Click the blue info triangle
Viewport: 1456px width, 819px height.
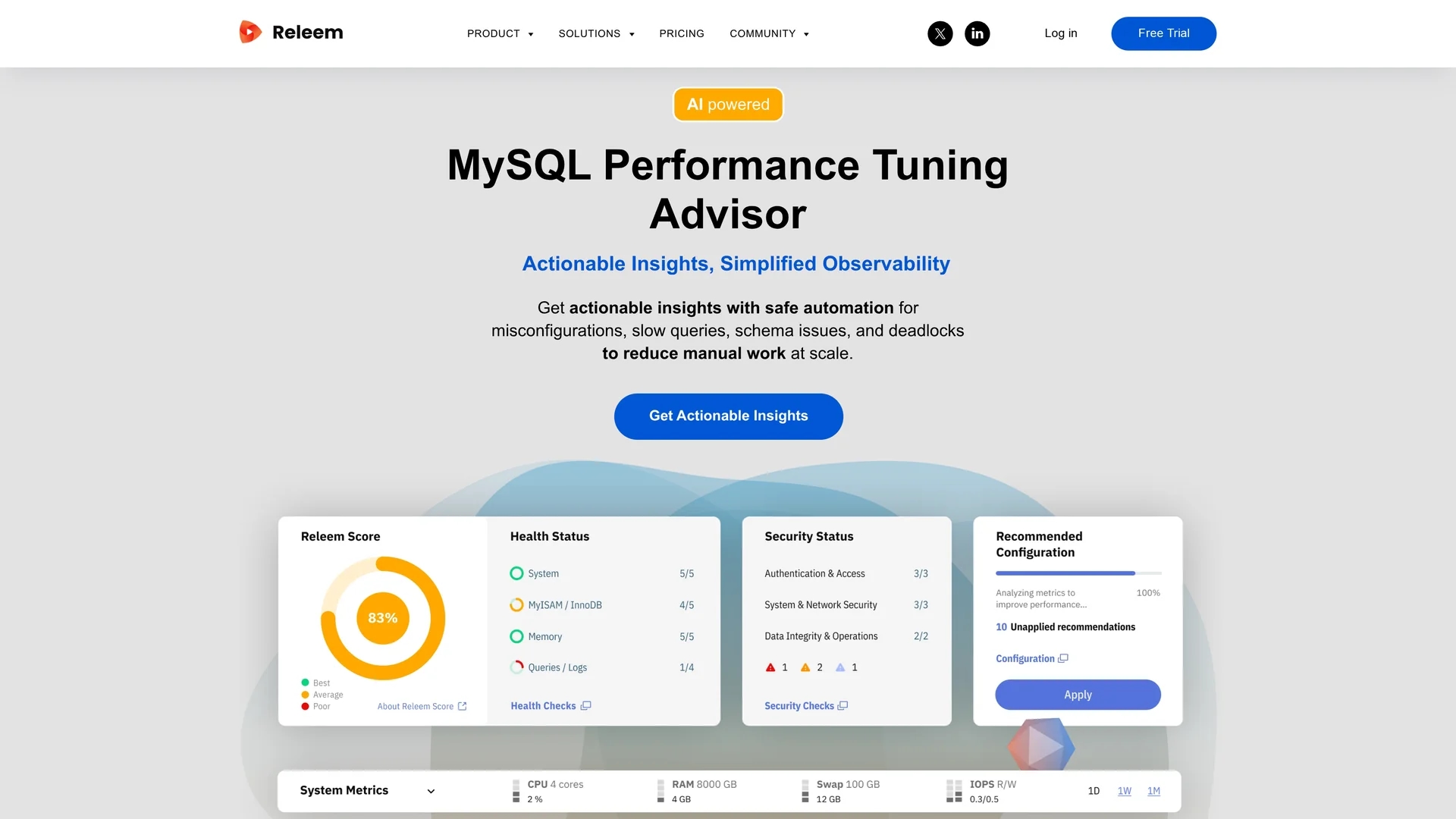click(840, 667)
